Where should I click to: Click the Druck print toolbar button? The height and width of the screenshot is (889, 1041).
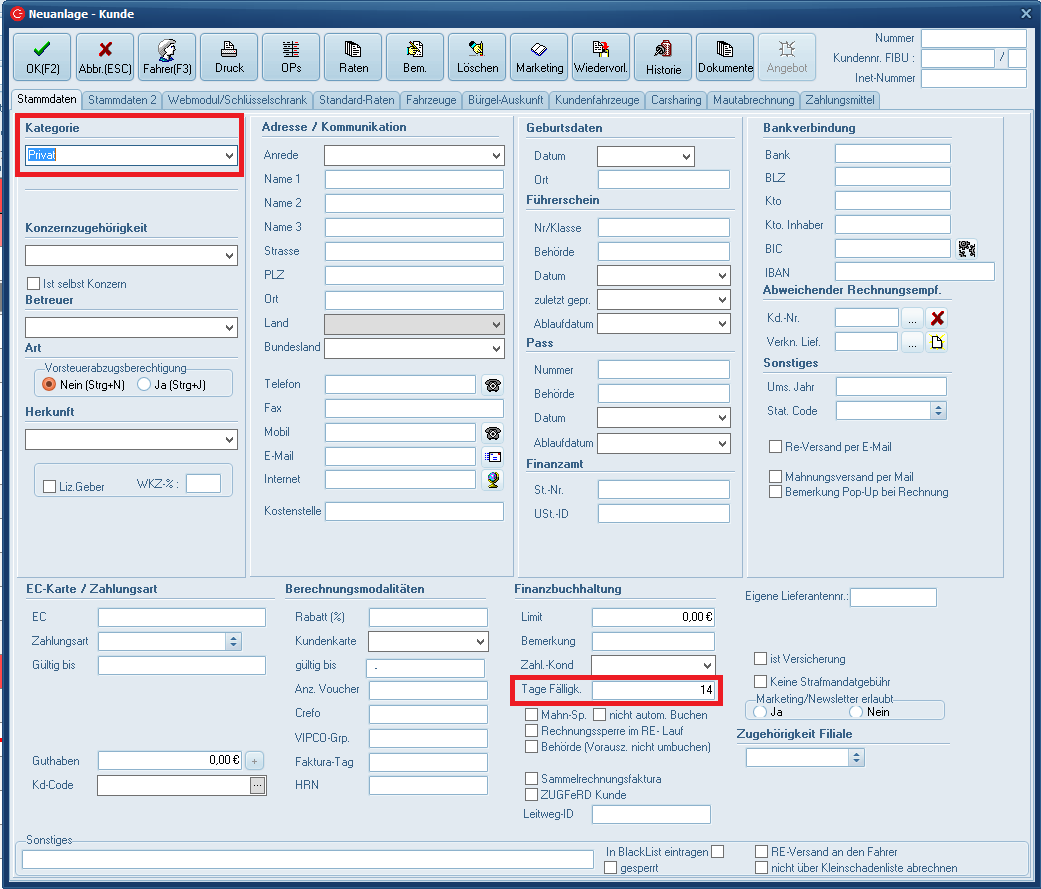[229, 58]
